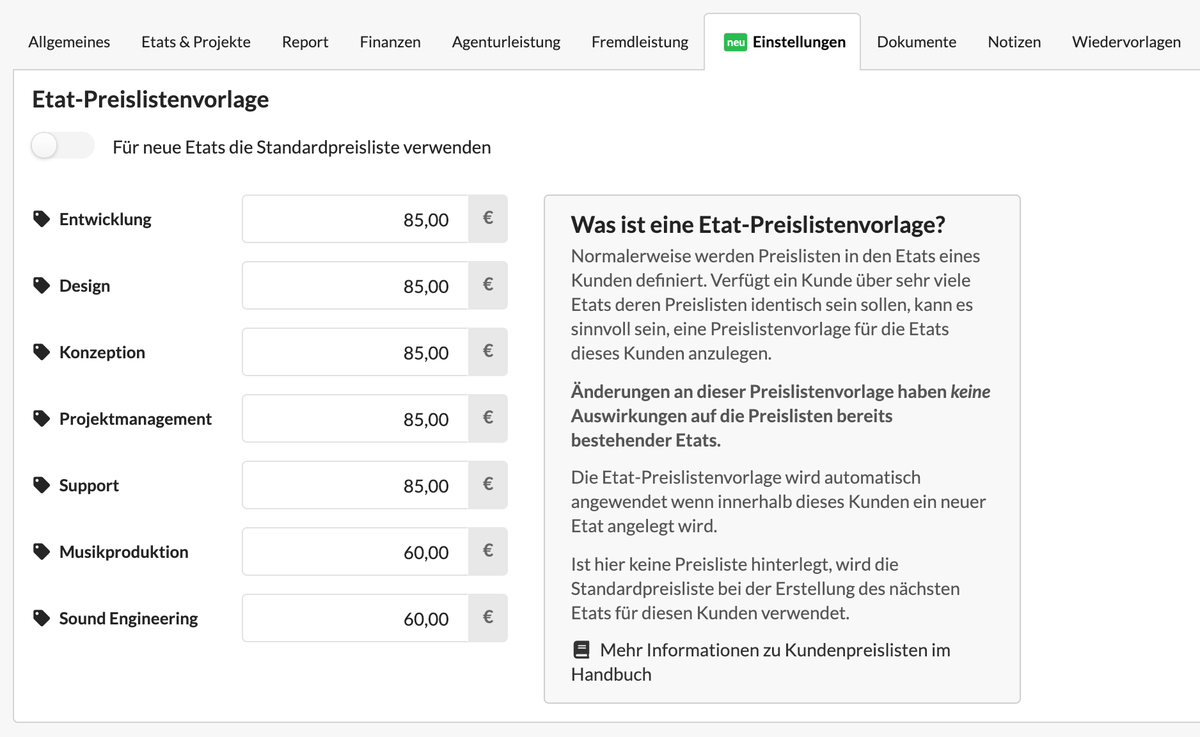
Task: Select the Agenturleistung tab
Action: click(x=506, y=42)
